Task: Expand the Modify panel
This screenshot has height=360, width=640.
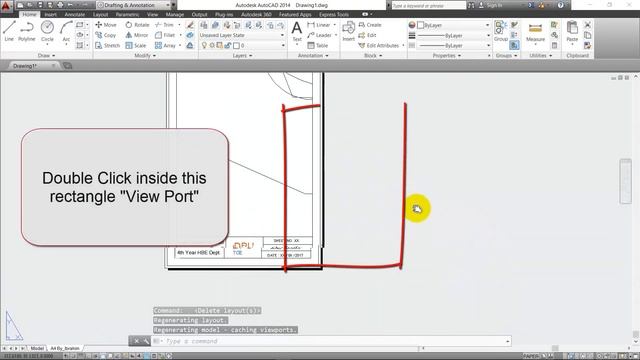Action: tap(145, 56)
